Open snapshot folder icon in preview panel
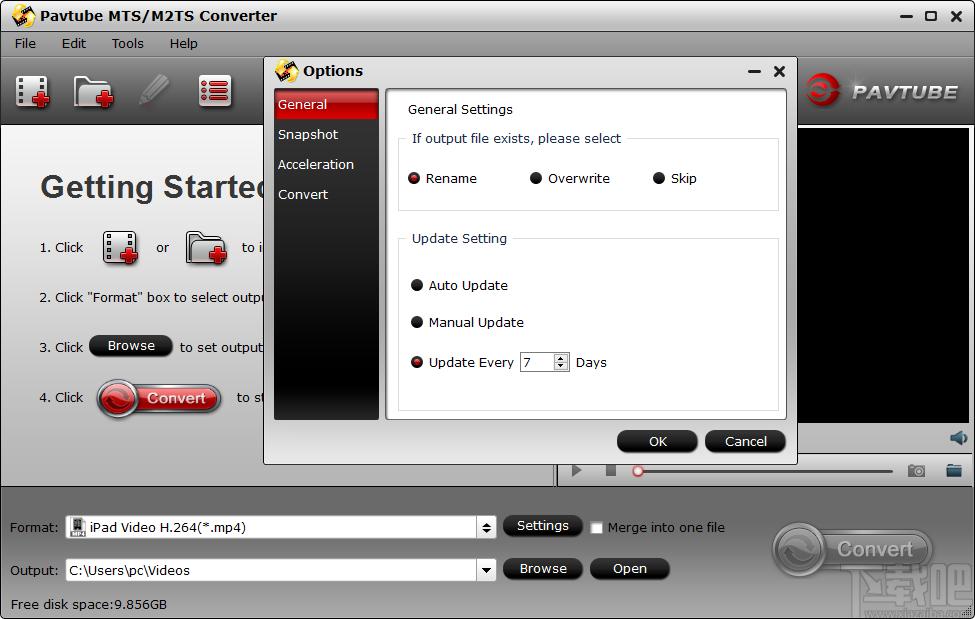The width and height of the screenshot is (975, 619). pos(954,470)
